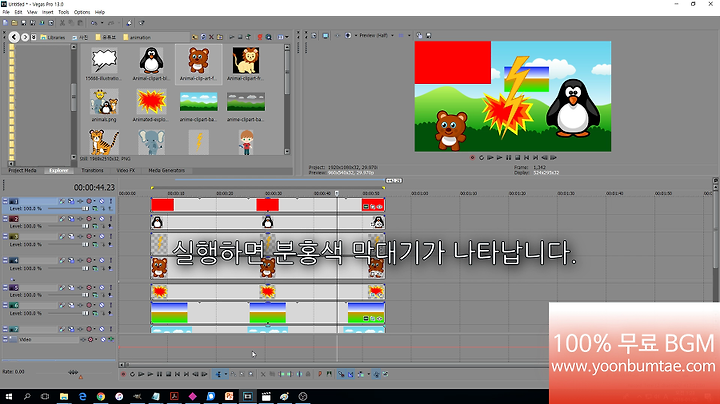Screen dimensions: 720x404
Task: Bypass motion blur on track 4
Action: point(62,260)
